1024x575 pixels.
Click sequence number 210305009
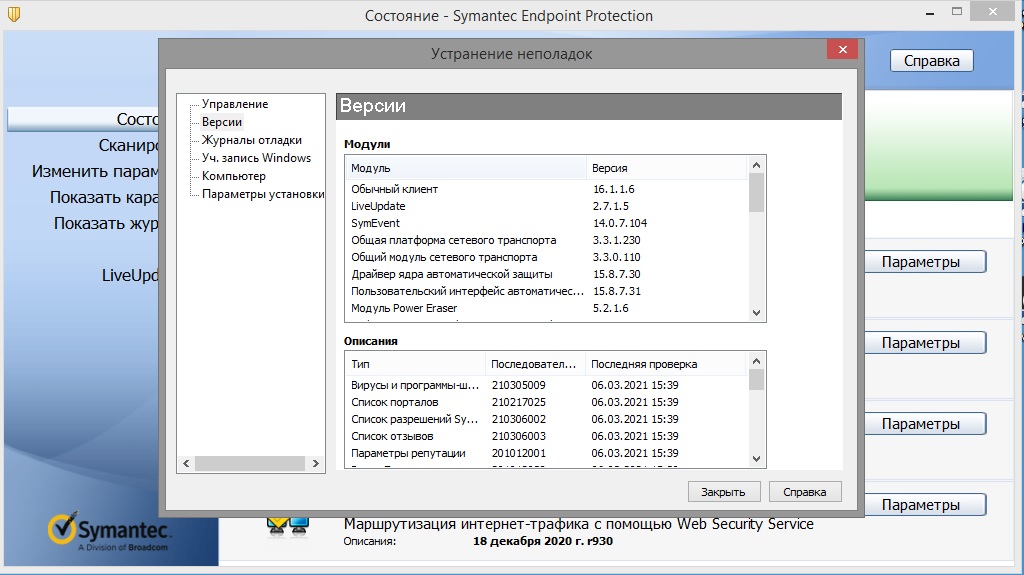click(x=519, y=386)
